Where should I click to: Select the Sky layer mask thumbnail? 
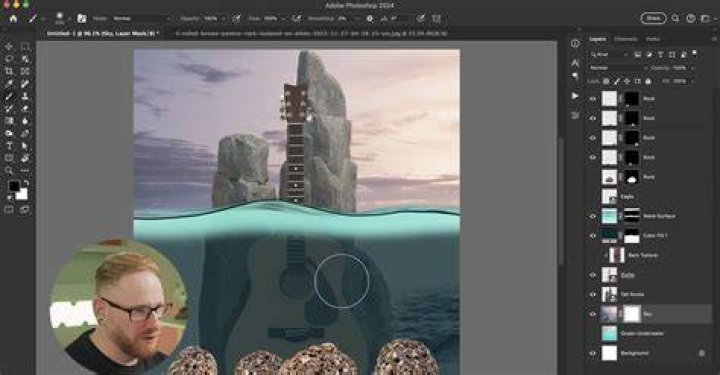(632, 314)
